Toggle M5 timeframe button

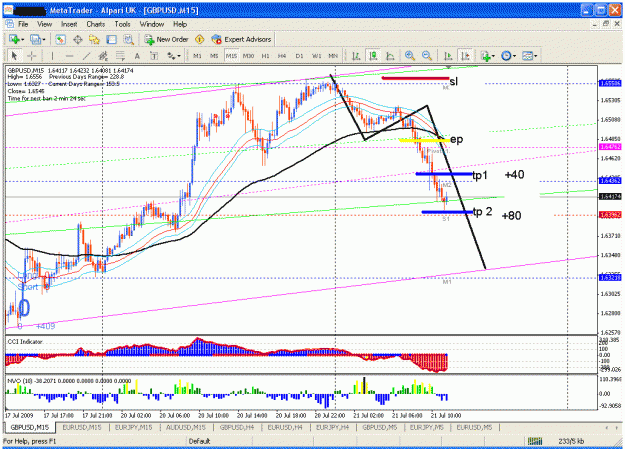click(214, 56)
